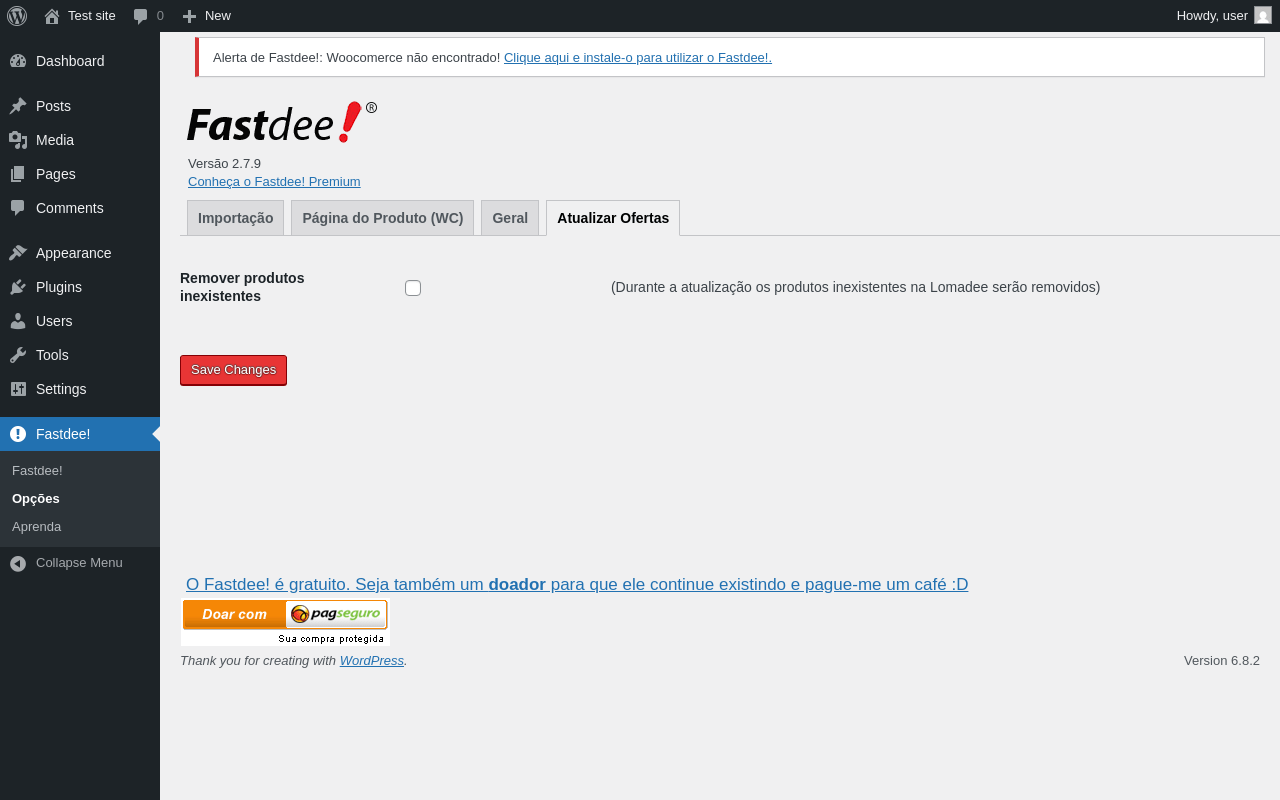Open the Aprenda submenu item

coord(36,526)
